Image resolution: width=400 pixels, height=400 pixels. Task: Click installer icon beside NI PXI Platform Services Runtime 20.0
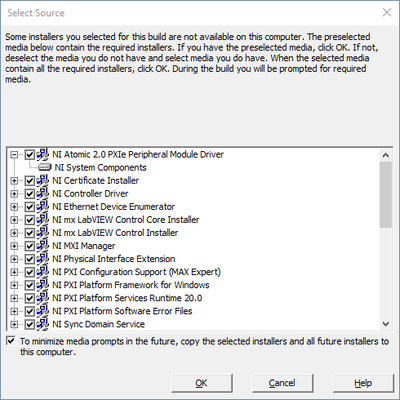43,298
